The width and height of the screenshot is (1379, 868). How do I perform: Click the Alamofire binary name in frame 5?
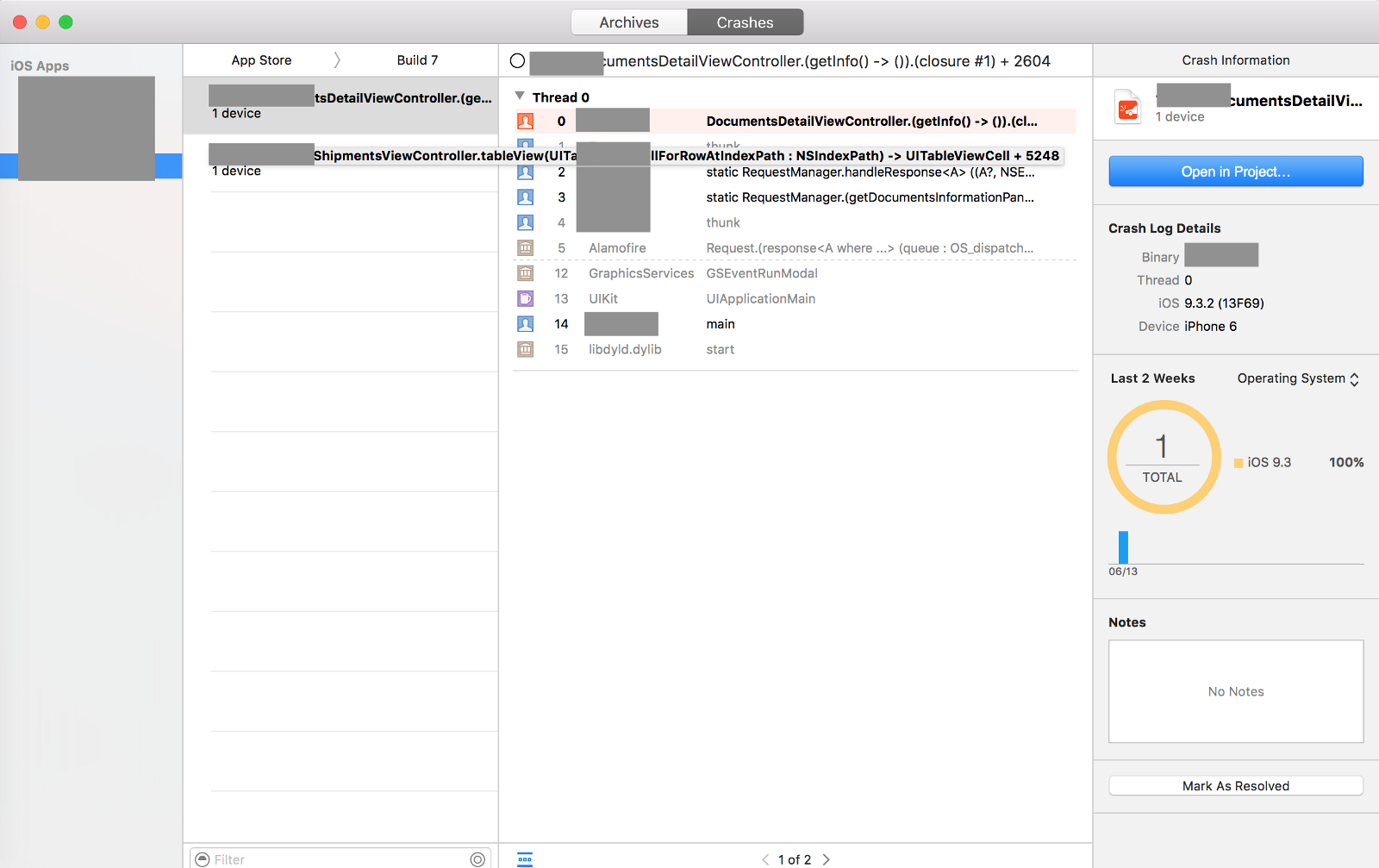tap(617, 248)
